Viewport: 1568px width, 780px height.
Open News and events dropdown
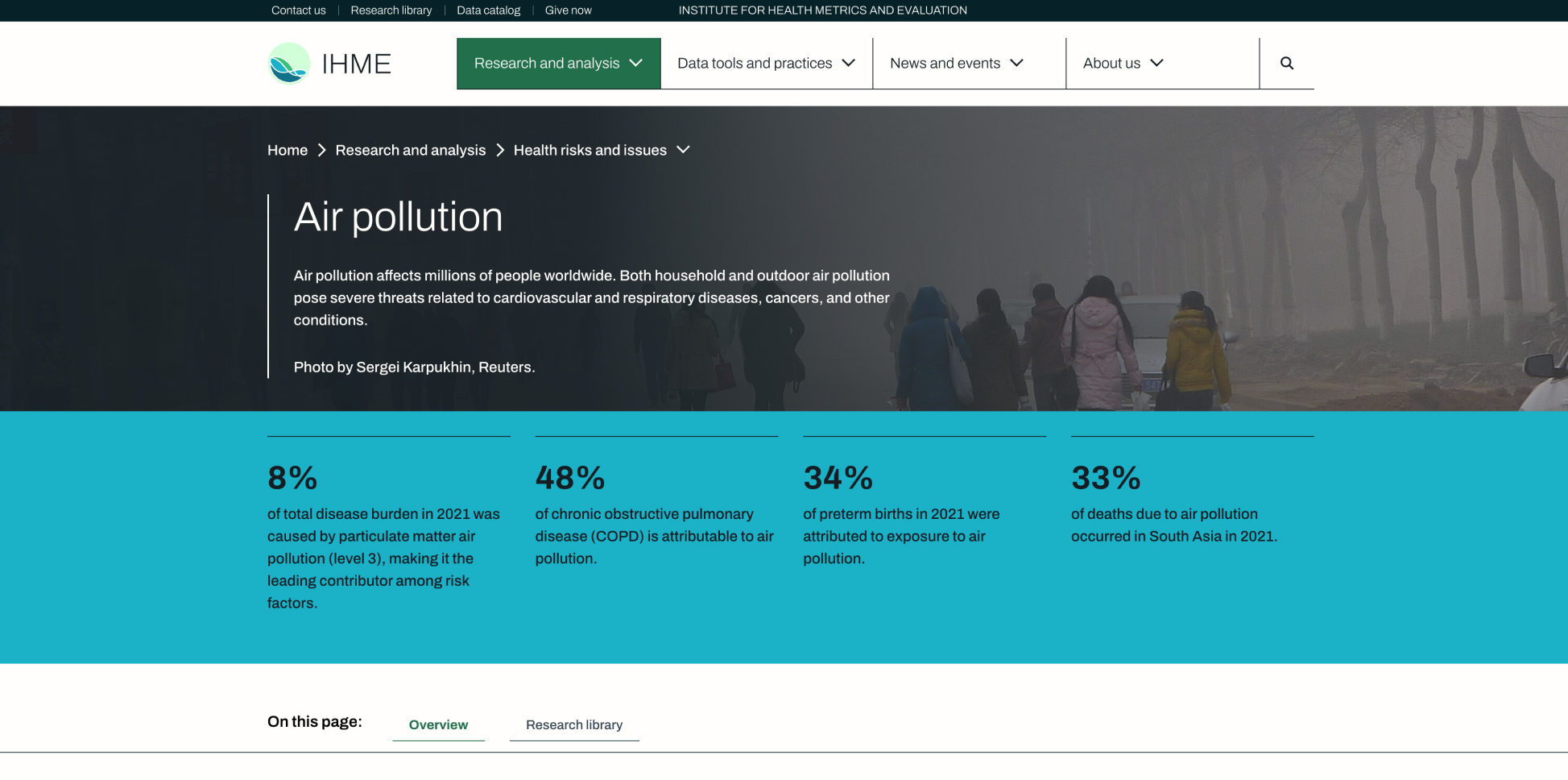pyautogui.click(x=956, y=64)
